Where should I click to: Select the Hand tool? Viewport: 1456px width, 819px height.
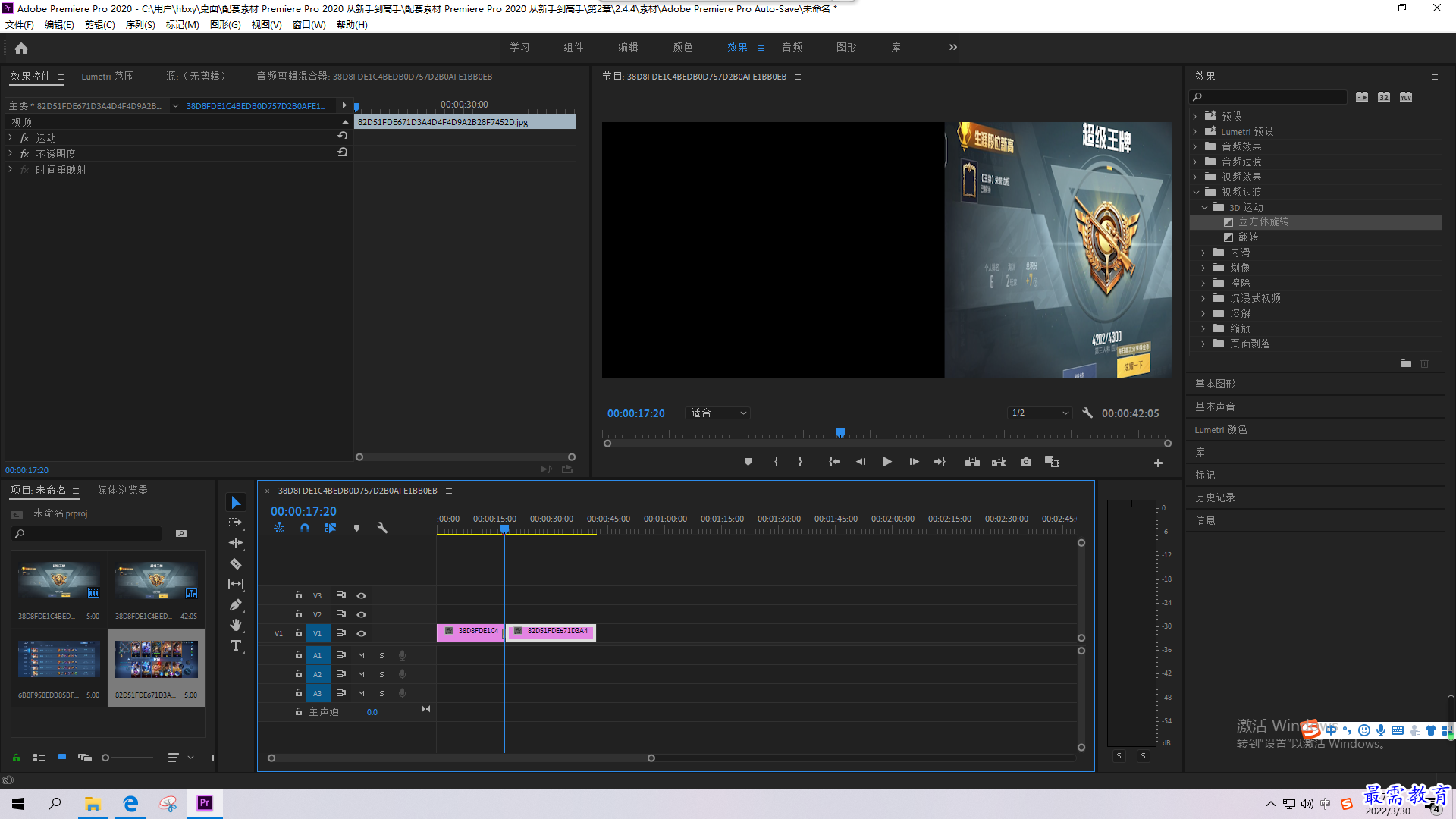tap(236, 625)
